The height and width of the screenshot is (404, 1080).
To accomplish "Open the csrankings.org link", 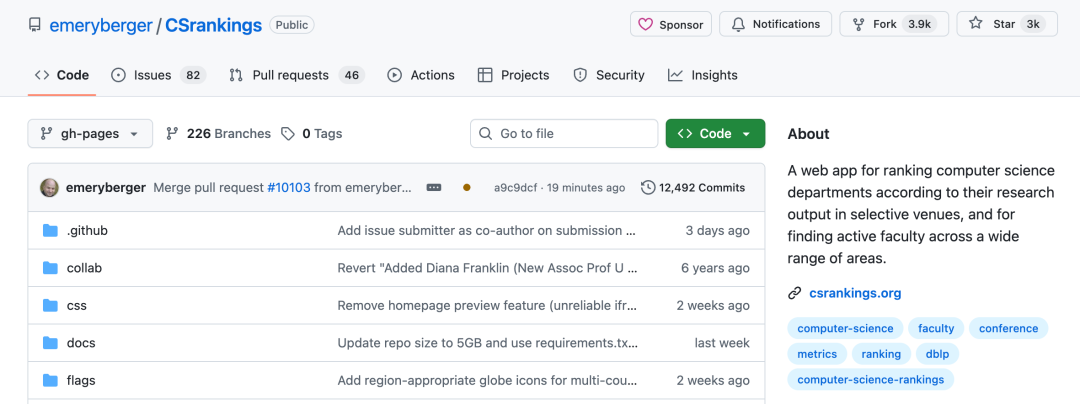I will point(855,293).
